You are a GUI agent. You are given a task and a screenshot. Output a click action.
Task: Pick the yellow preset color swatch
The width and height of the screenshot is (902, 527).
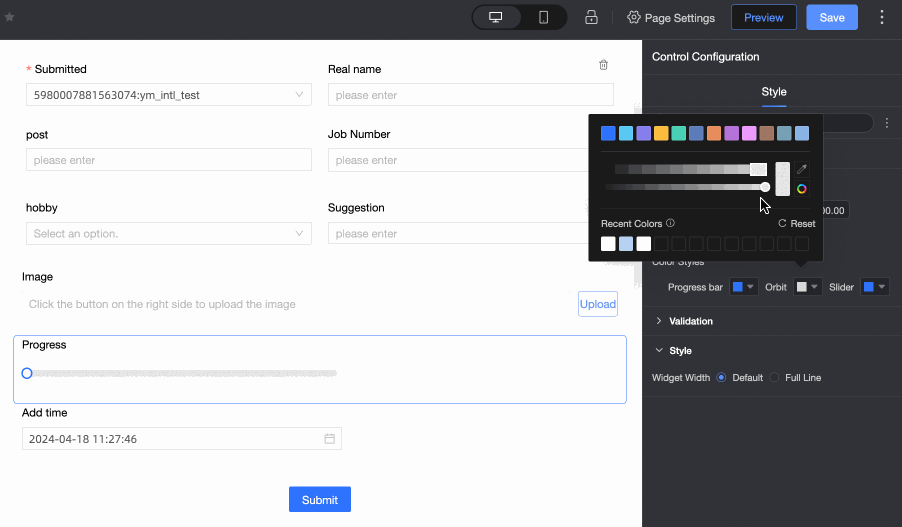pos(661,133)
